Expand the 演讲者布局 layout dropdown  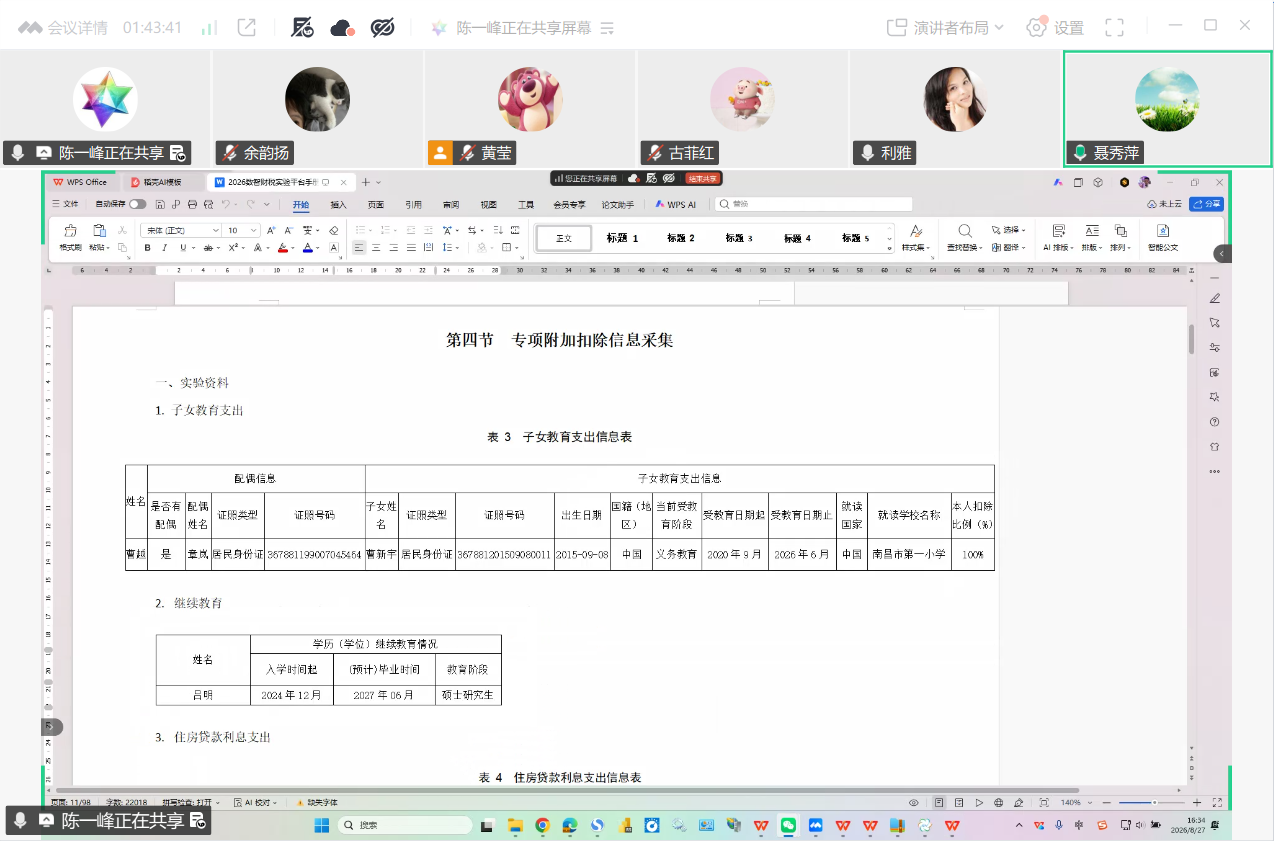pos(945,28)
